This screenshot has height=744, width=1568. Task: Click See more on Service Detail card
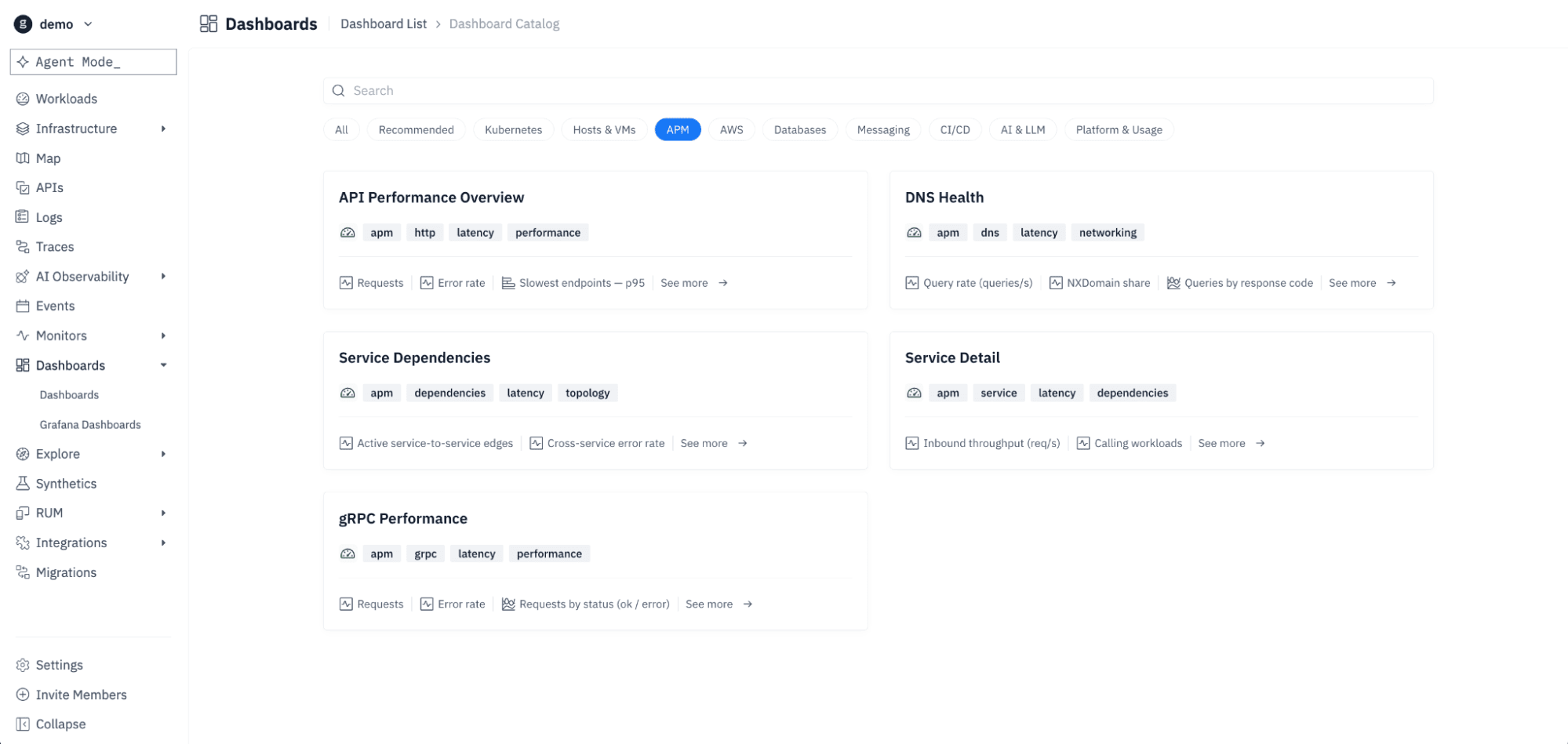[1231, 444]
